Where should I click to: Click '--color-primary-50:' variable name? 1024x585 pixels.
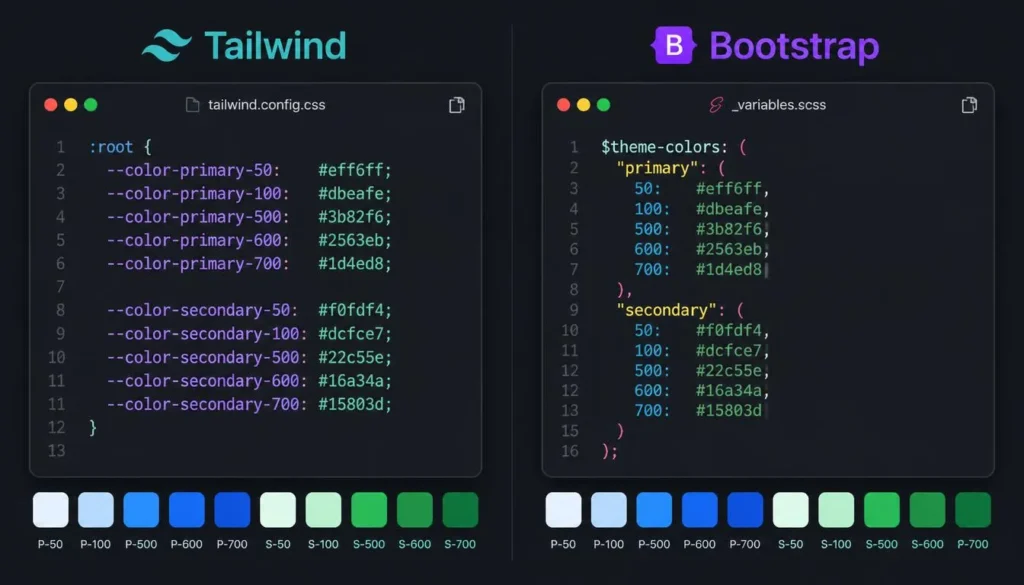[x=193, y=170]
